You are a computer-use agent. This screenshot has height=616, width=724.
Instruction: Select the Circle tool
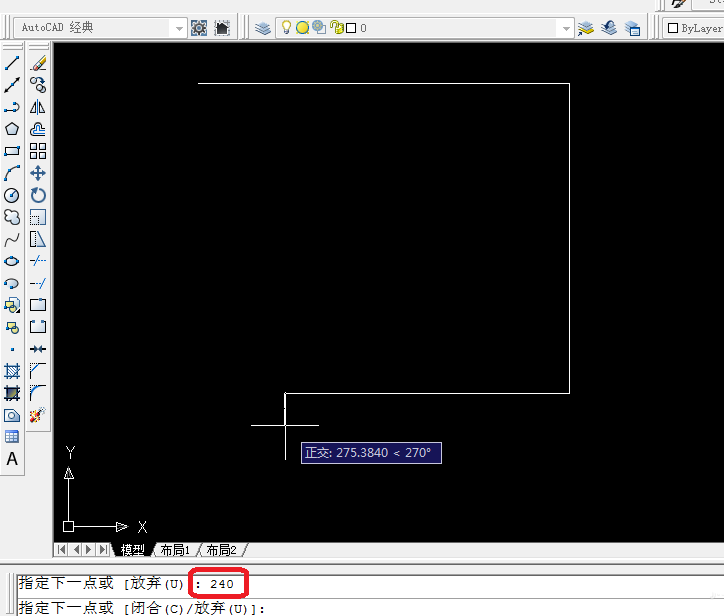(12, 195)
